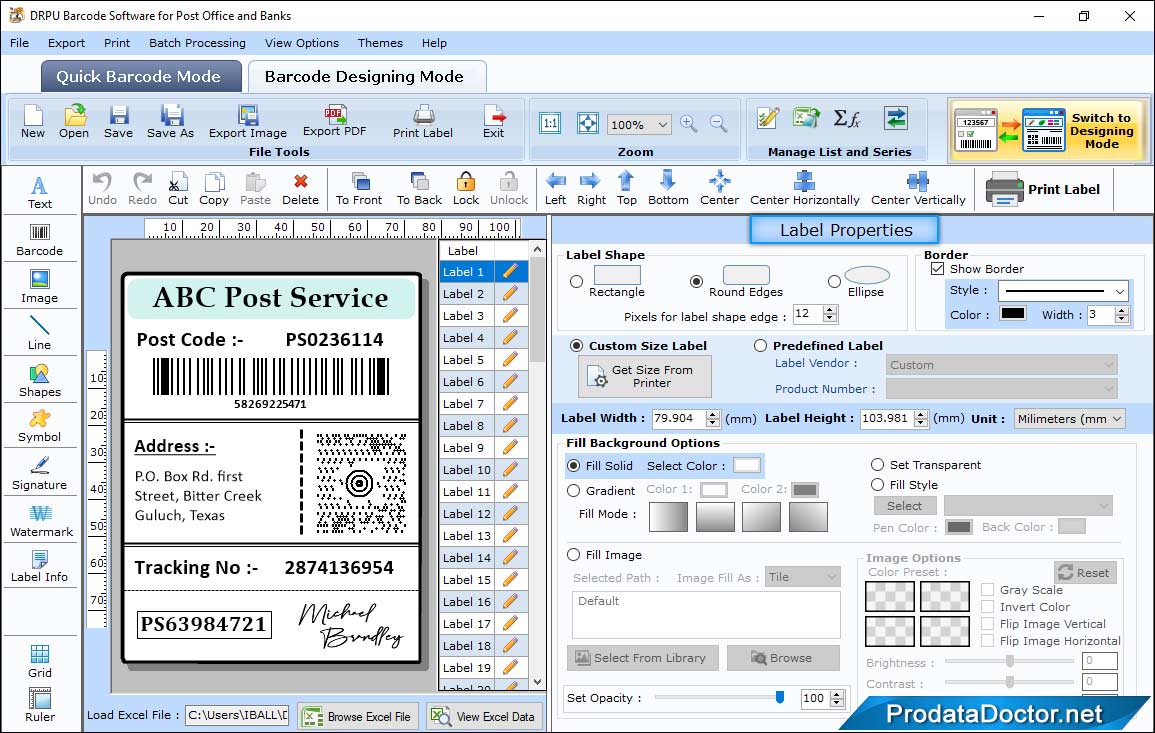
Task: Toggle the Grid display
Action: [40, 662]
